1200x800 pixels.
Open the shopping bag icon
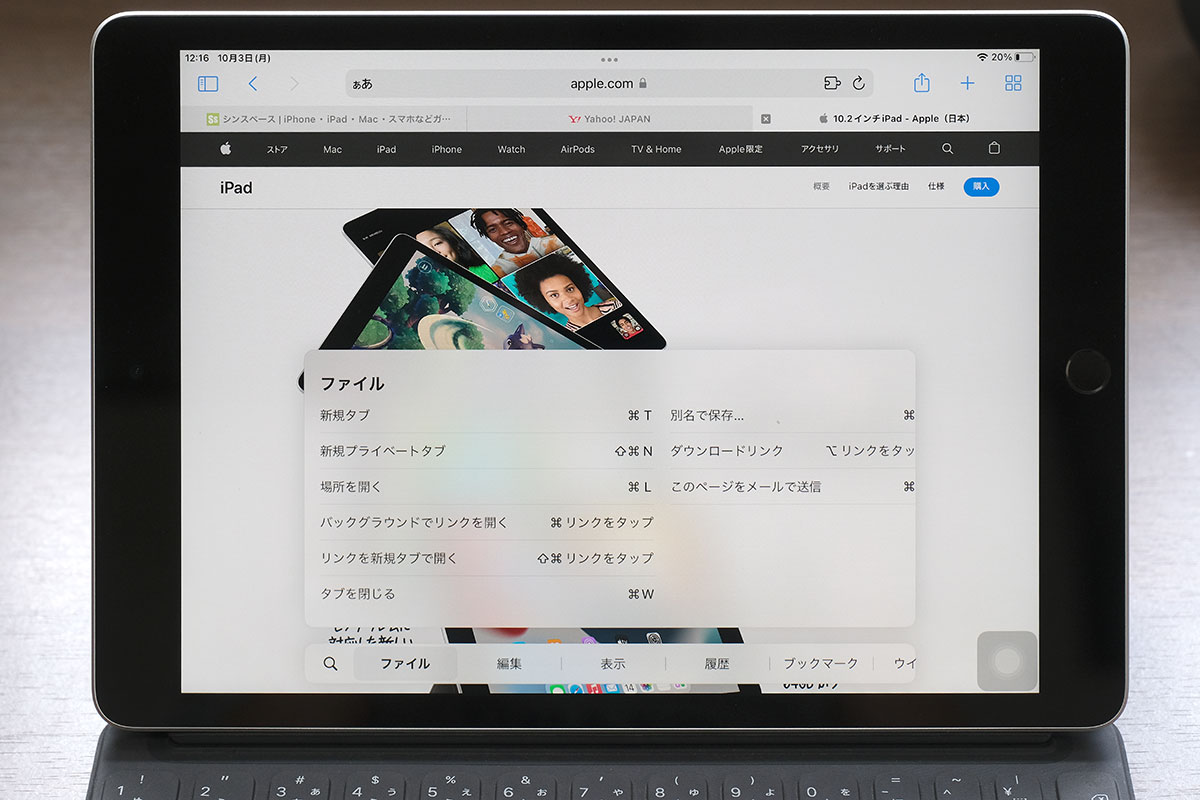click(994, 148)
